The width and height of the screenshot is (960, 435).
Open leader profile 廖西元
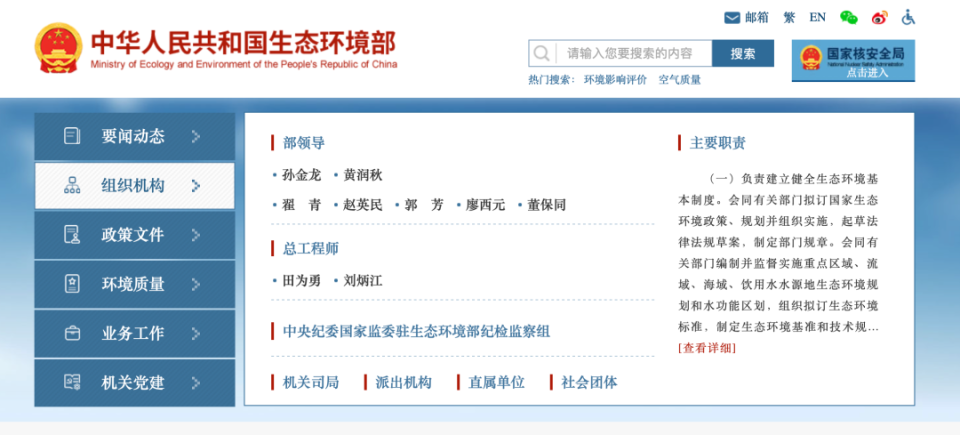[x=486, y=205]
